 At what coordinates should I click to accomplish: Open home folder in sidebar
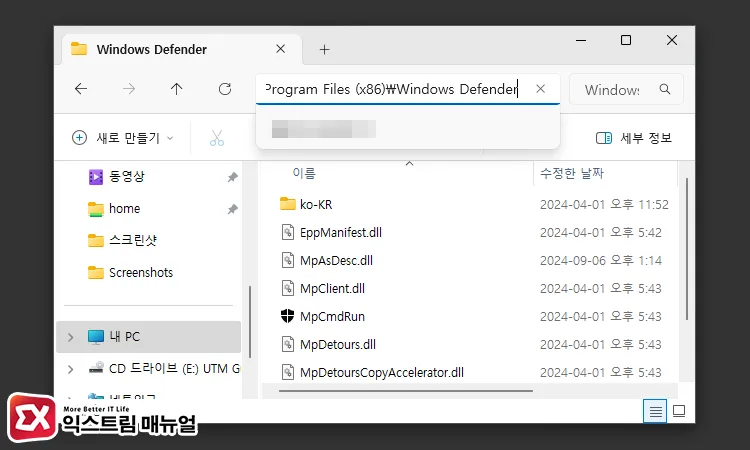124,209
